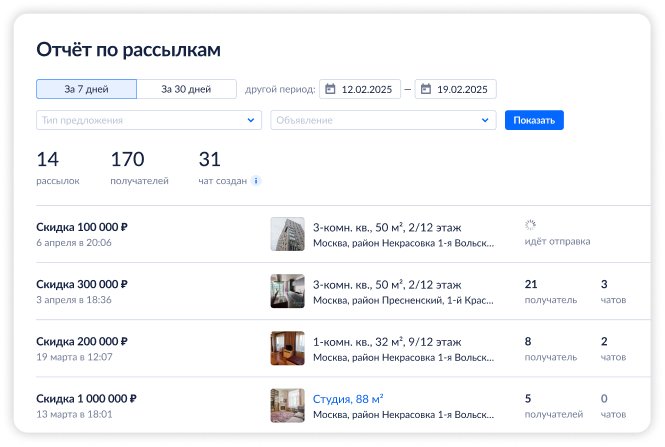Viewport: 665px width, 447px height.
Task: Select the "Скидка 1 000 000 ₽" mailing title
Action: point(86,398)
